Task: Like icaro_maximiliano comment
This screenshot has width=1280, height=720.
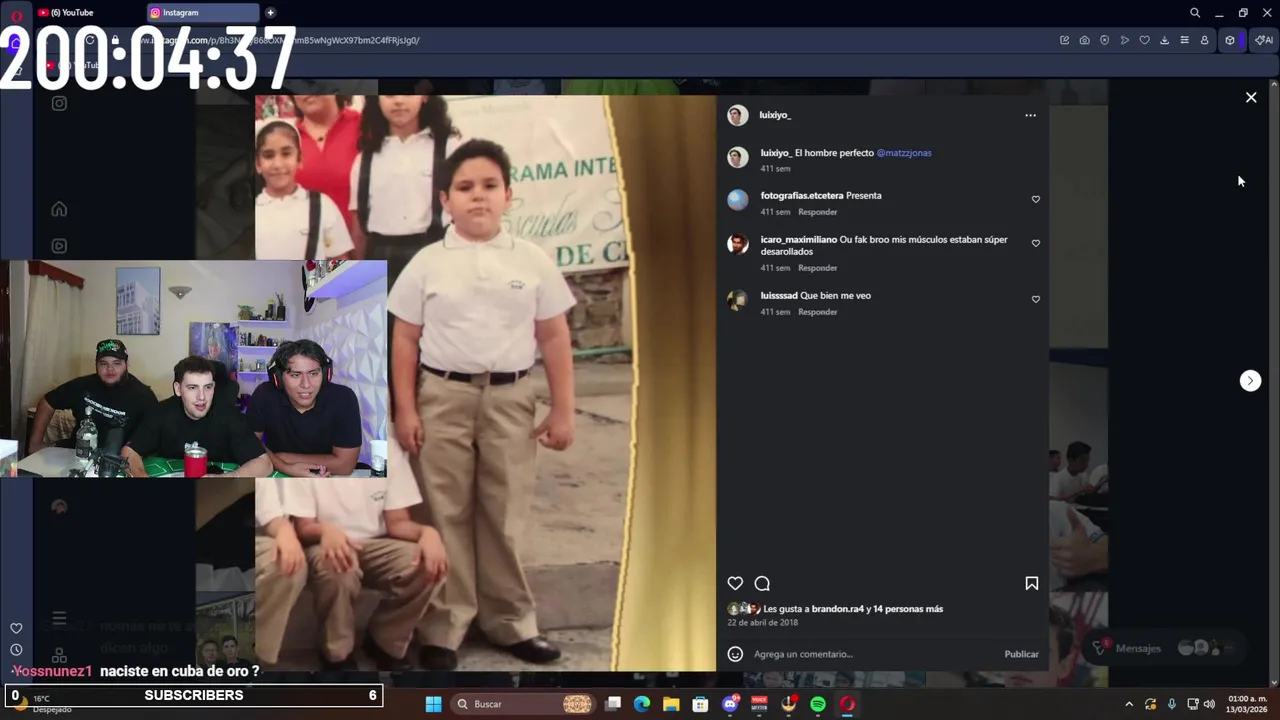Action: tap(1035, 243)
